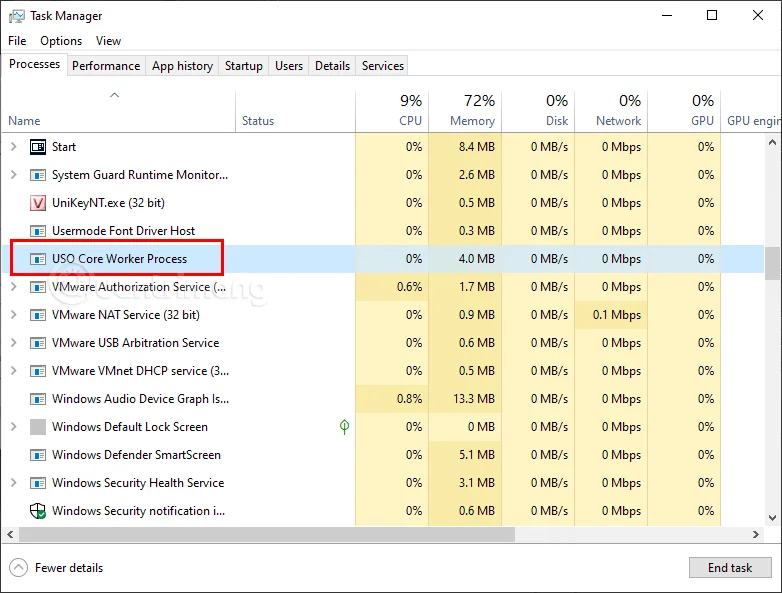Click the Task Manager title bar icon
The image size is (782, 593).
click(x=16, y=16)
